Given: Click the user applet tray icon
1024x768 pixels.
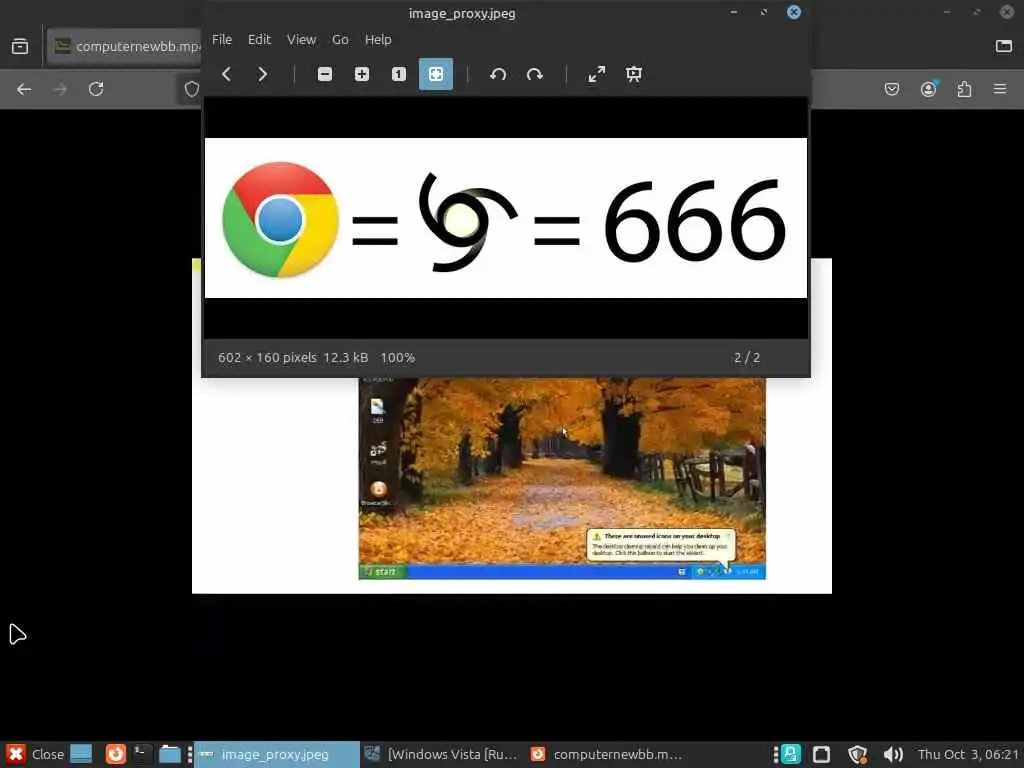Looking at the screenshot, I should (790, 755).
